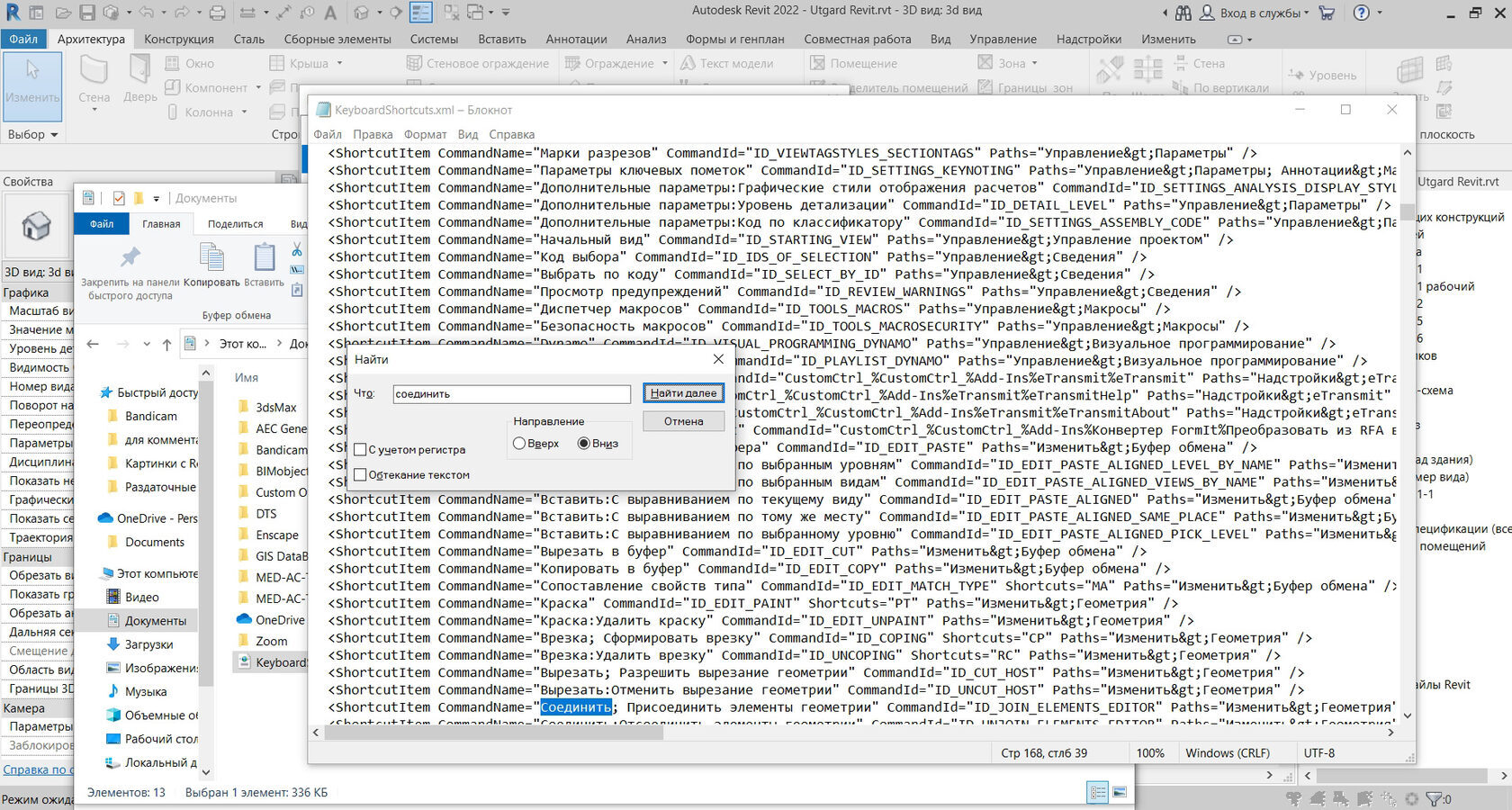The image size is (1512, 810).
Task: Select 'Вниз' search direction radio button
Action: coord(583,443)
